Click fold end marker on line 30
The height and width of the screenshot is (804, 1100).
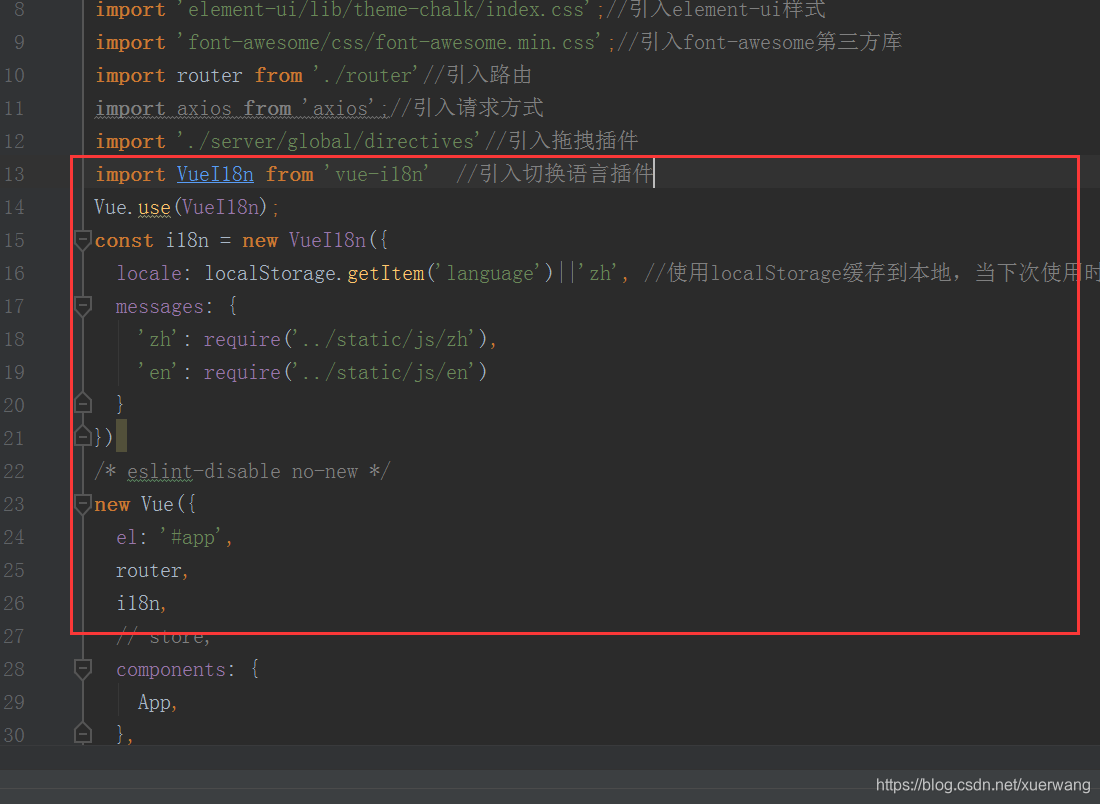point(83,734)
